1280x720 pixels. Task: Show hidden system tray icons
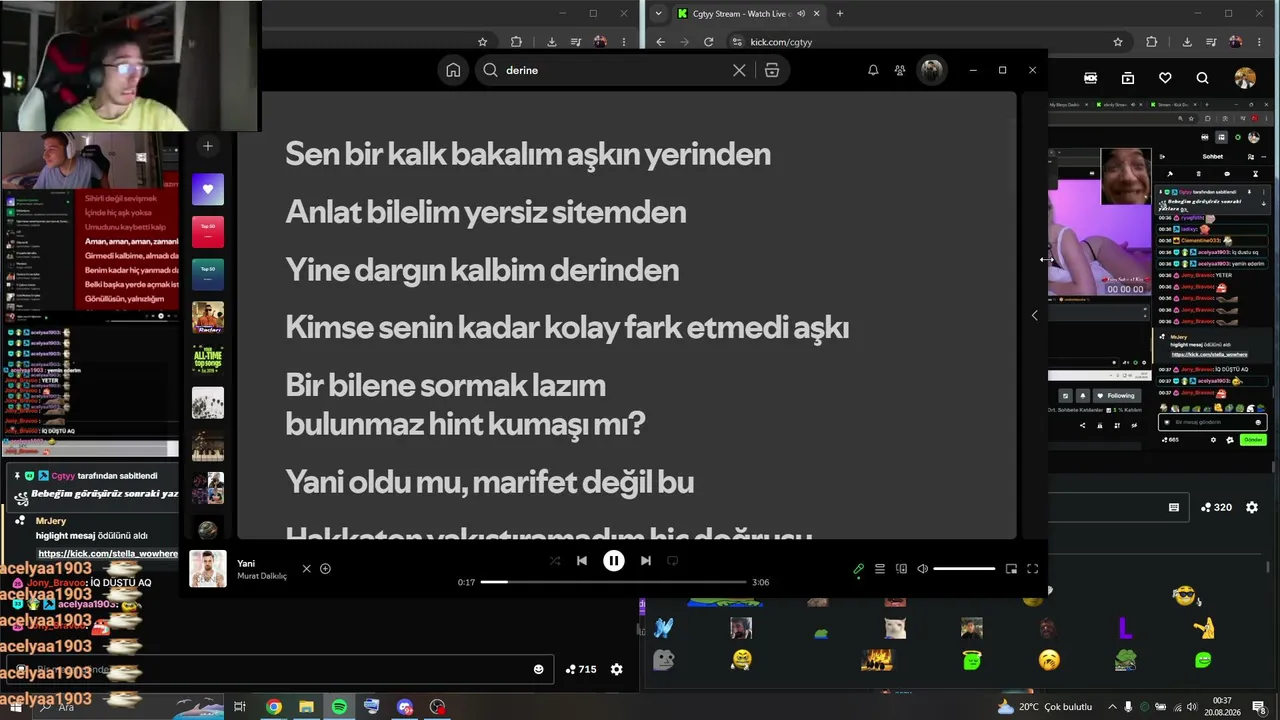click(1112, 707)
